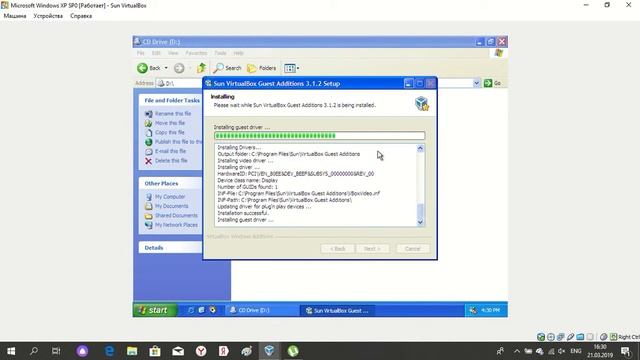Click the D:\ address field
Viewport: 640px width, 360px height.
coord(180,83)
